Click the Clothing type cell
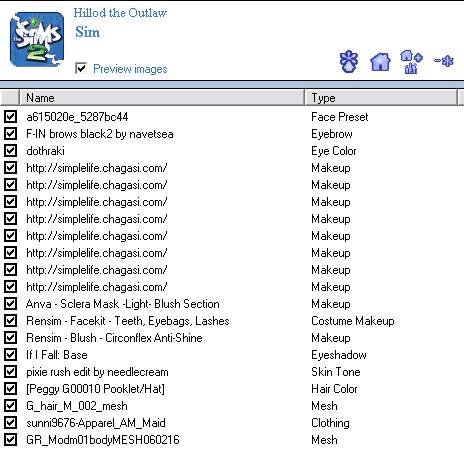This screenshot has height=451, width=464. [330, 423]
